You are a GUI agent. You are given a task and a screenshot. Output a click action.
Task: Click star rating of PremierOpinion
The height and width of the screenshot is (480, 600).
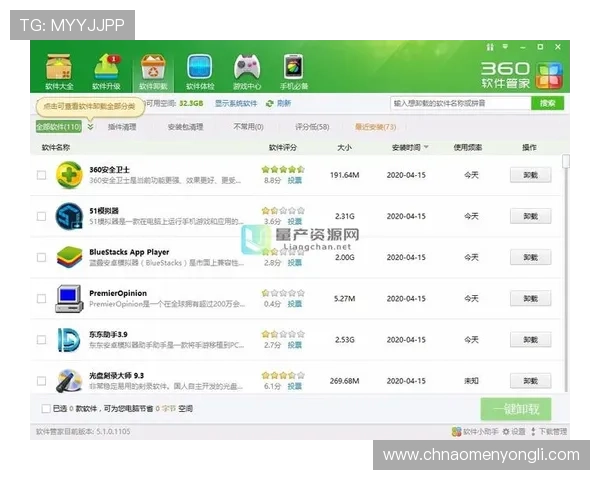tap(283, 293)
